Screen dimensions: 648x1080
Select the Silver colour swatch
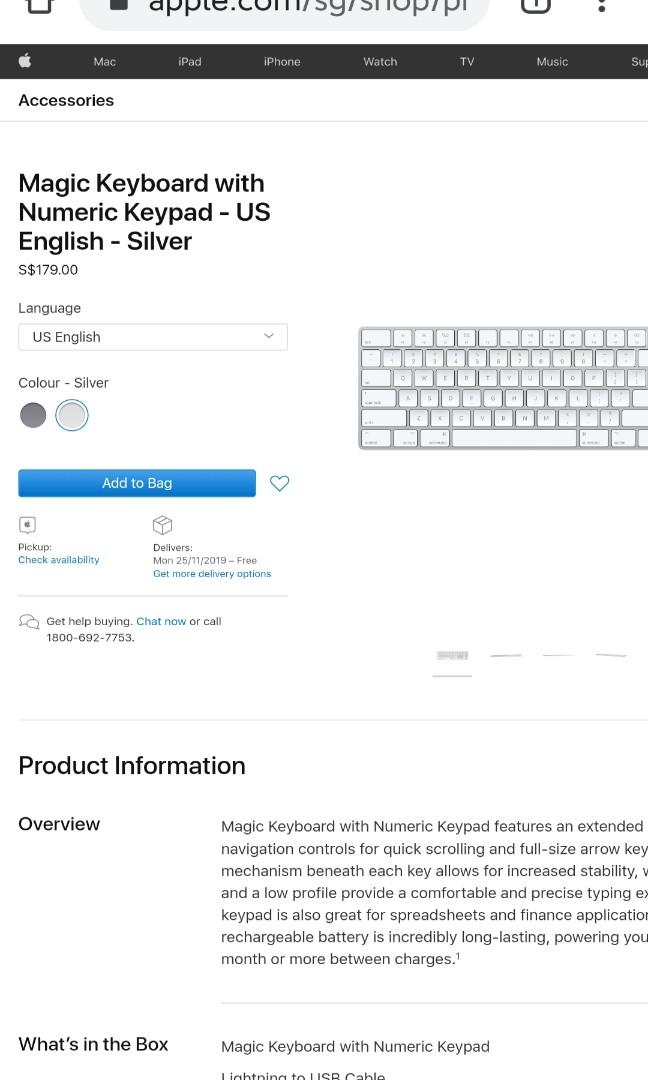tap(72, 415)
